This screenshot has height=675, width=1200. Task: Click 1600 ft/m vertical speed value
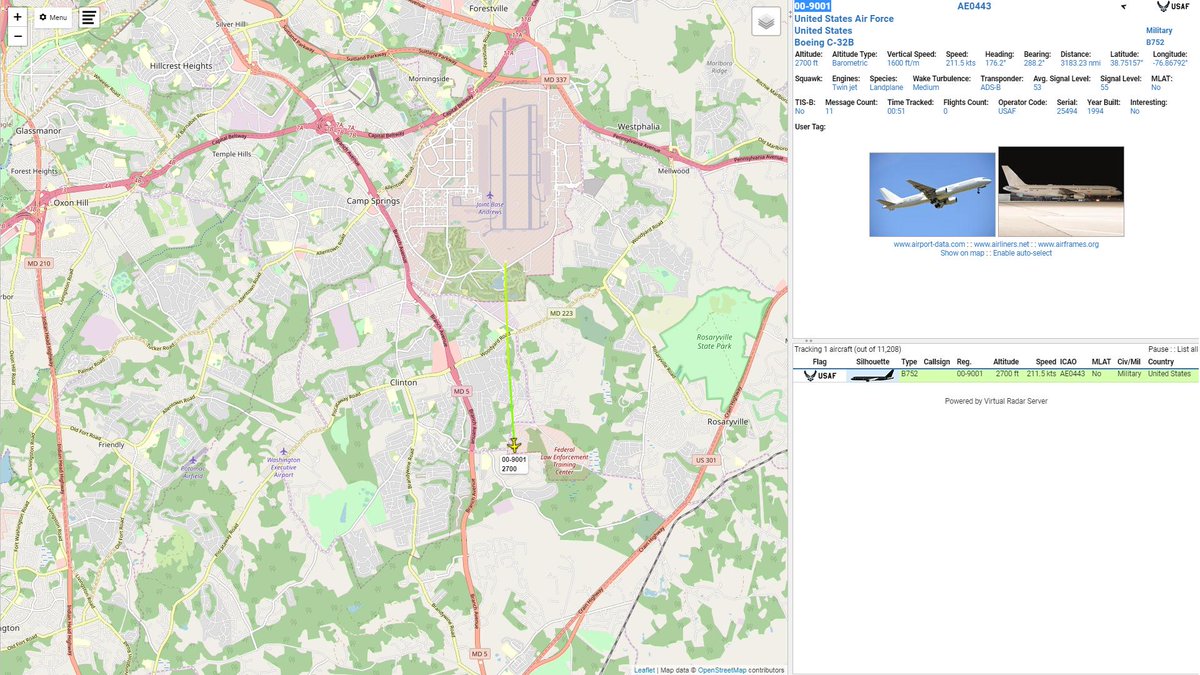pos(903,63)
